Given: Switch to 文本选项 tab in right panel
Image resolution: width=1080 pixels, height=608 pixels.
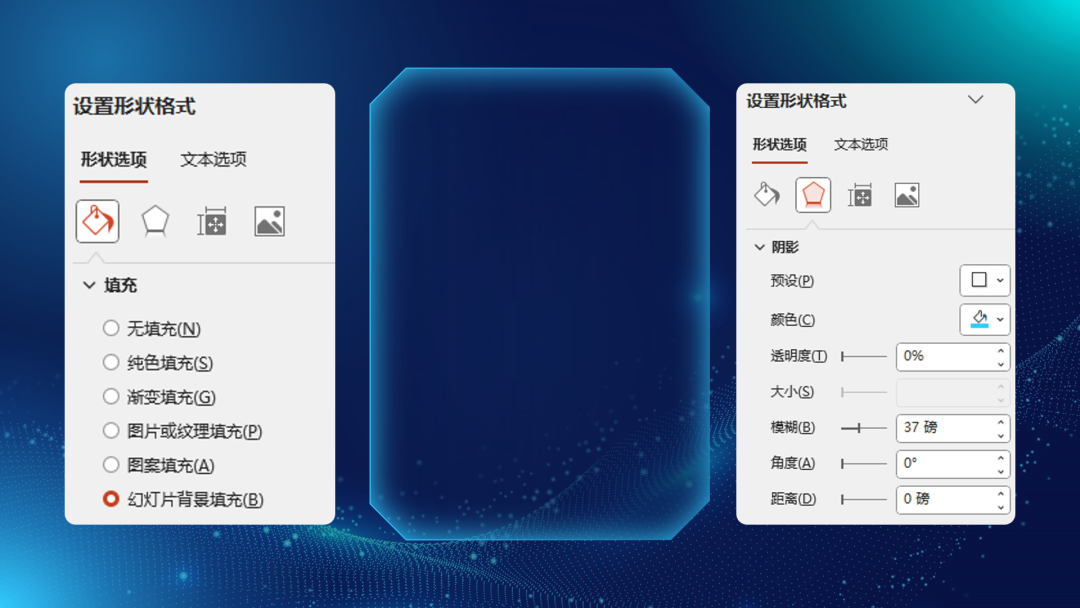Looking at the screenshot, I should [x=861, y=145].
